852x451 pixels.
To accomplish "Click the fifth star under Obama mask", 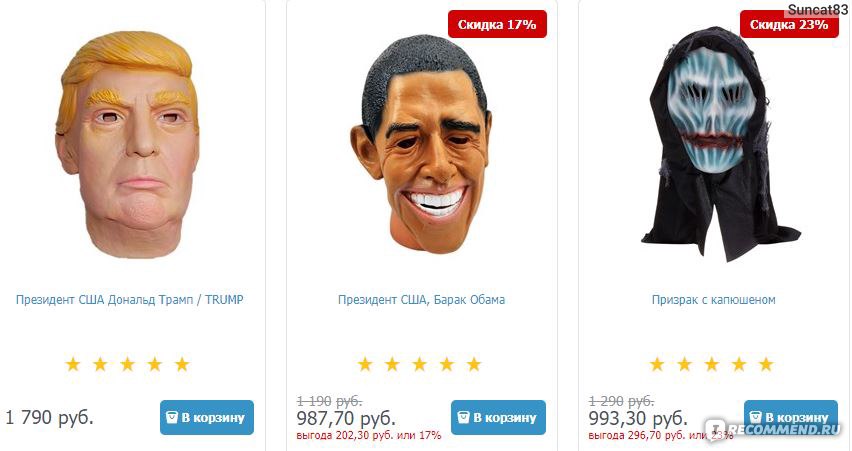I will click(x=474, y=364).
